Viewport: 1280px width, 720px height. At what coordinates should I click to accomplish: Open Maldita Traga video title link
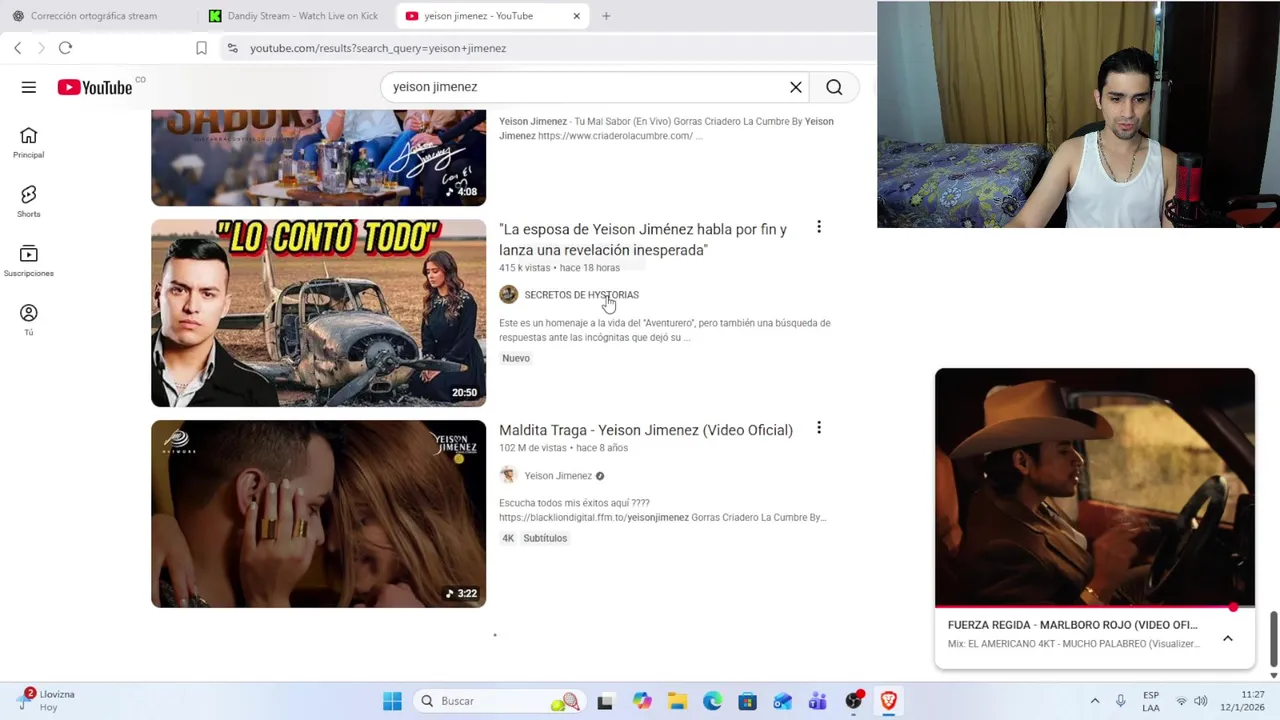pyautogui.click(x=646, y=430)
